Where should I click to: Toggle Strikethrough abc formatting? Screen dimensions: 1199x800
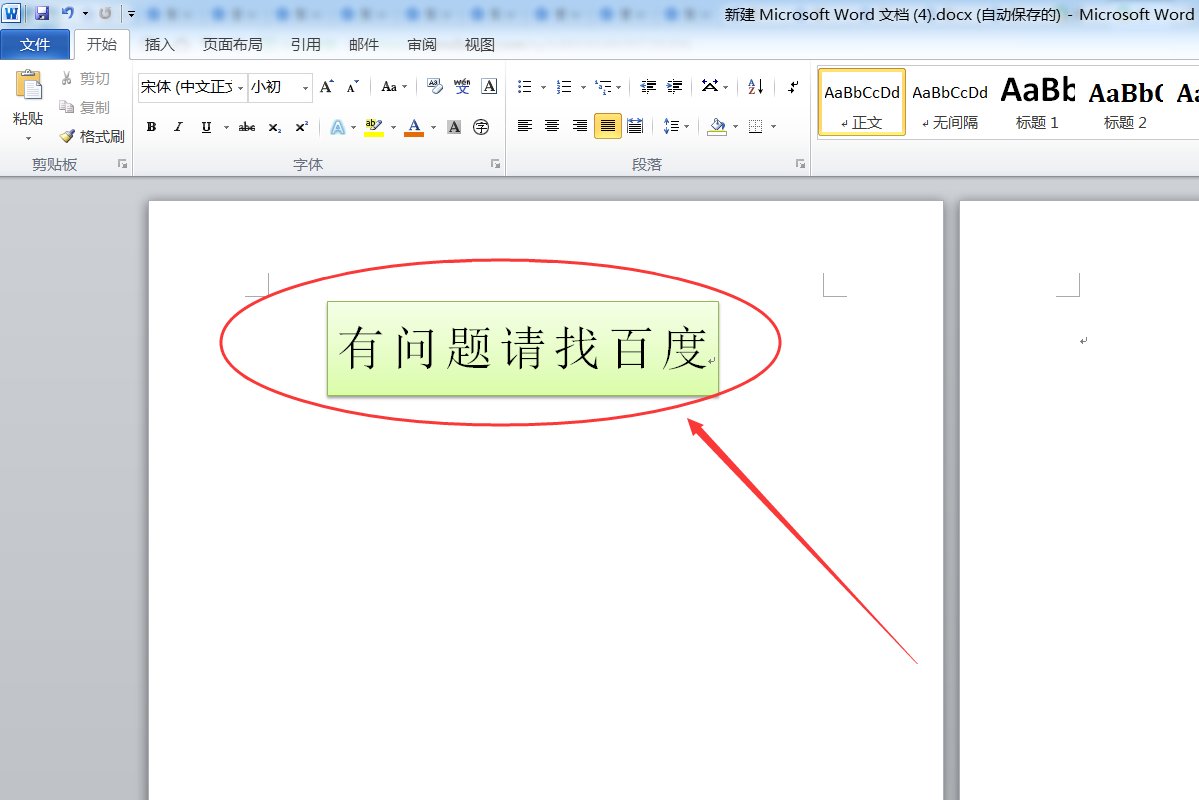tap(247, 127)
